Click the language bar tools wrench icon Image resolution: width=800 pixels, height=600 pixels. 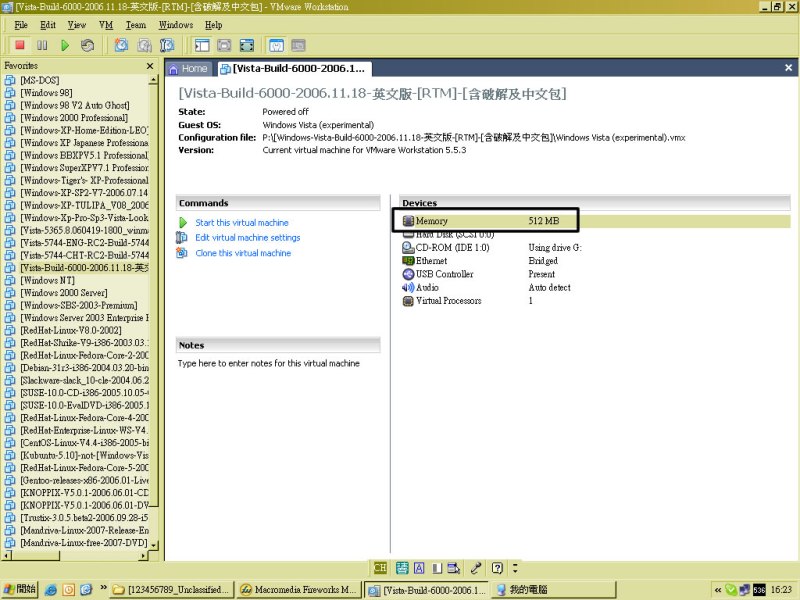pyautogui.click(x=476, y=568)
